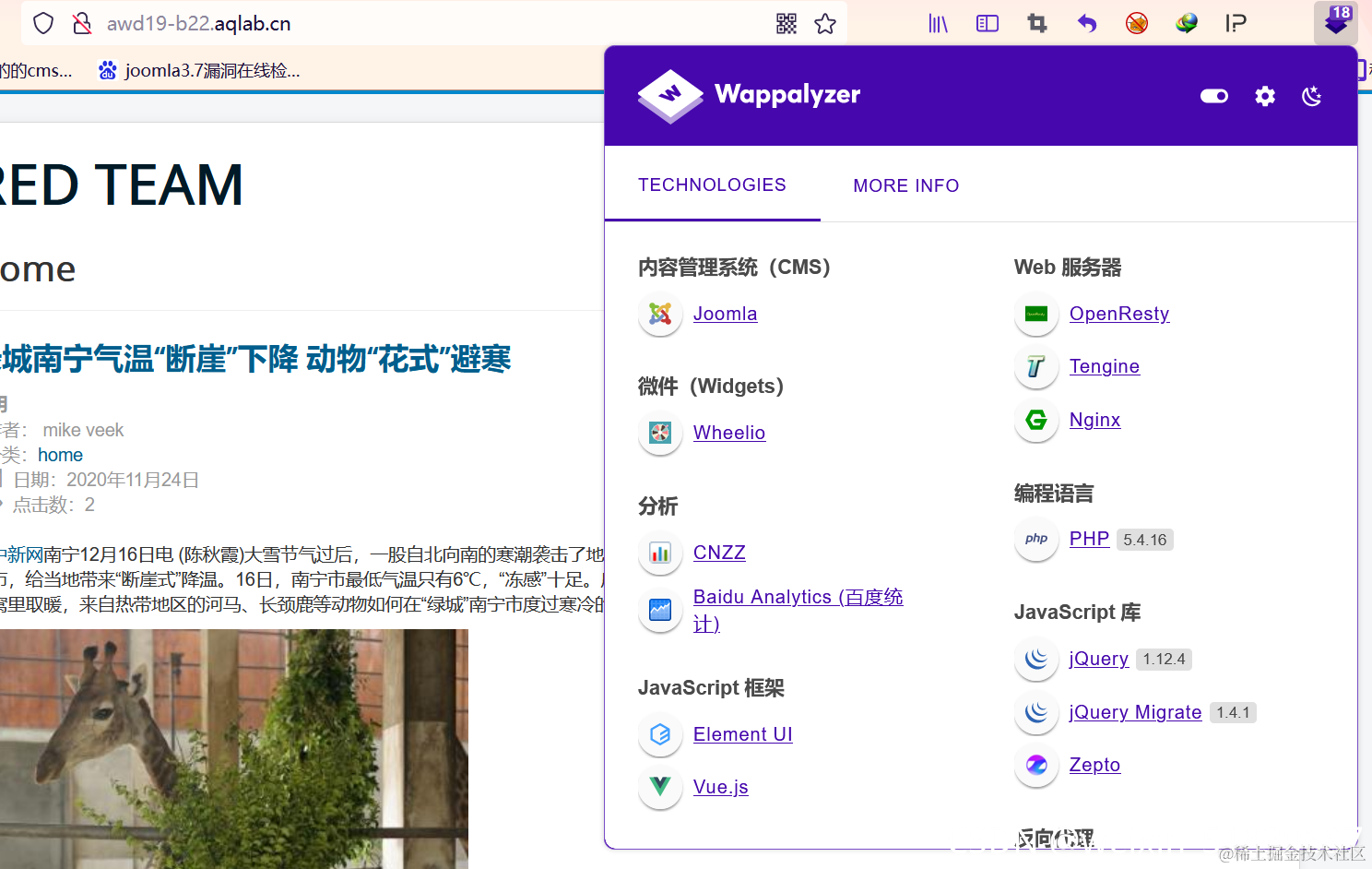Click the tracking protection shield
This screenshot has height=869, width=1372.
42,23
